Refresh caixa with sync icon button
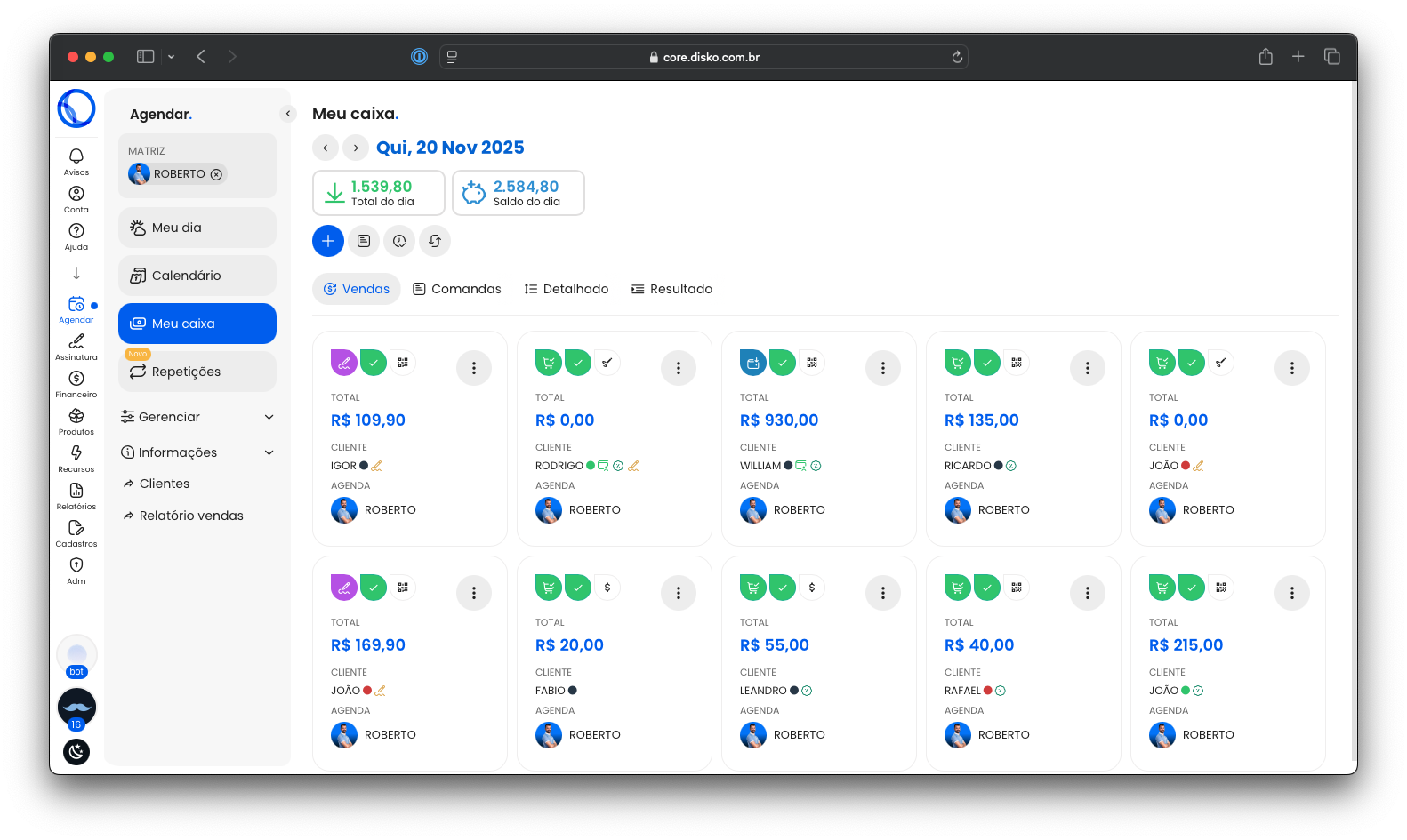Viewport: 1407px width, 840px height. (x=435, y=241)
